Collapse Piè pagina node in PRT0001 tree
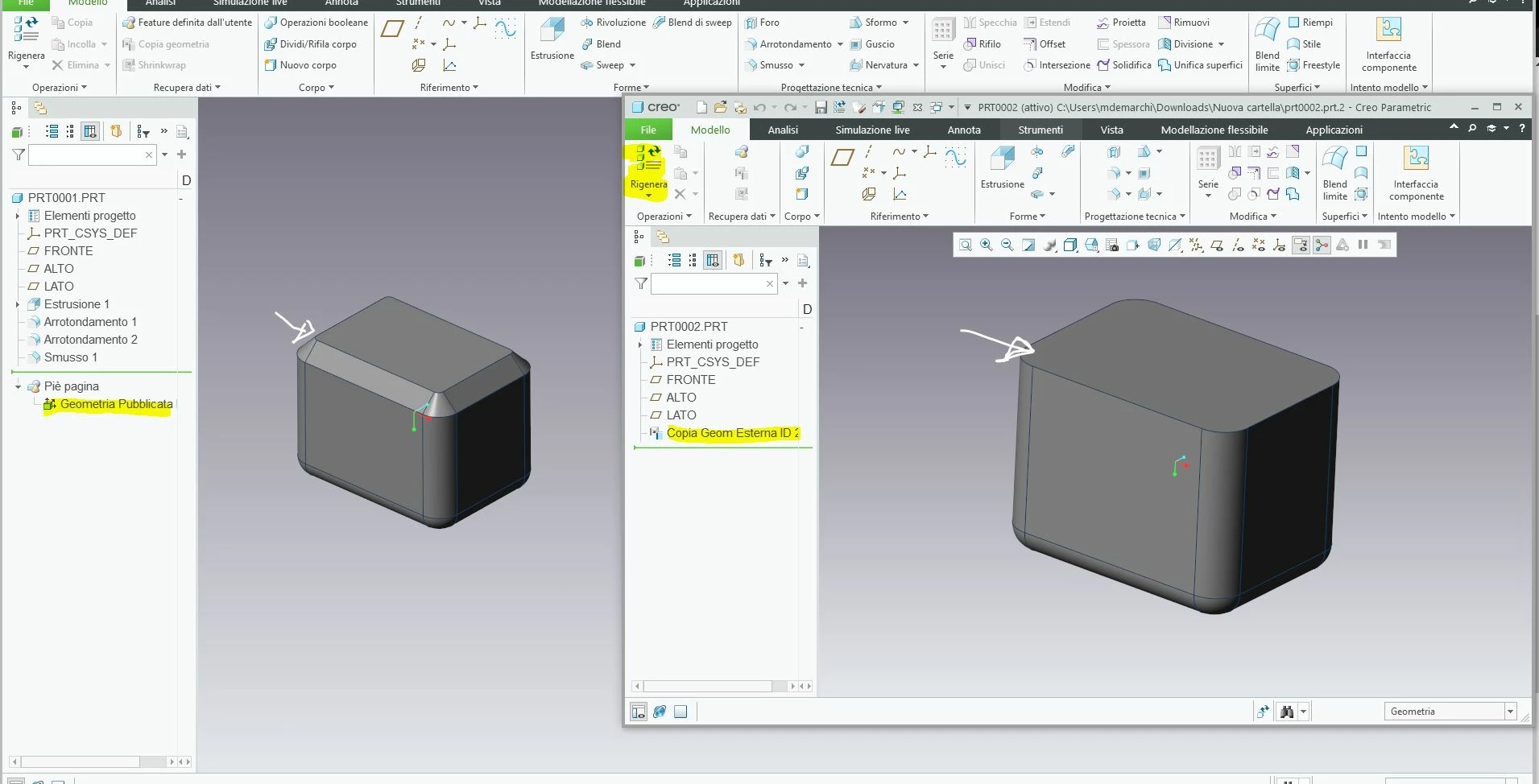The height and width of the screenshot is (784, 1539). point(18,386)
